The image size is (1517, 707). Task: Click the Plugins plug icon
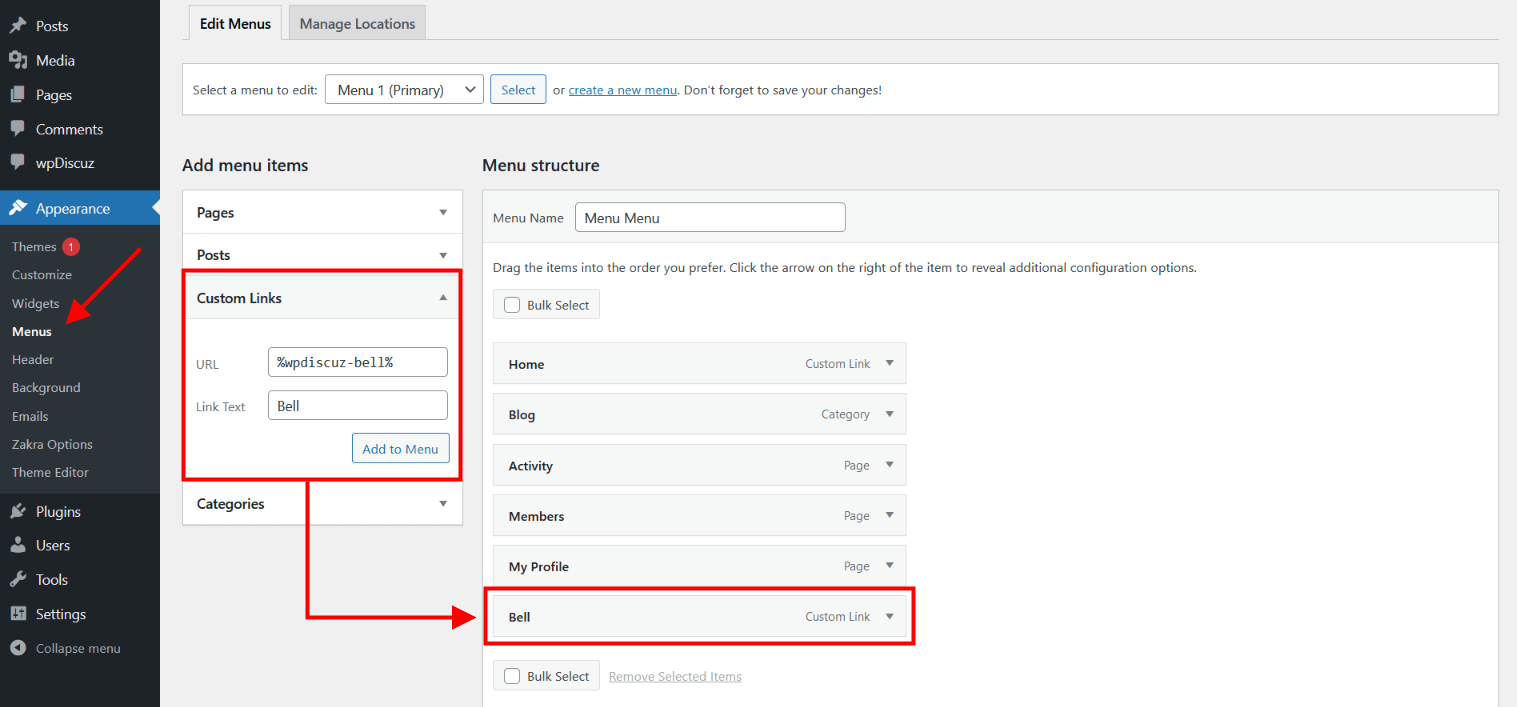coord(18,512)
